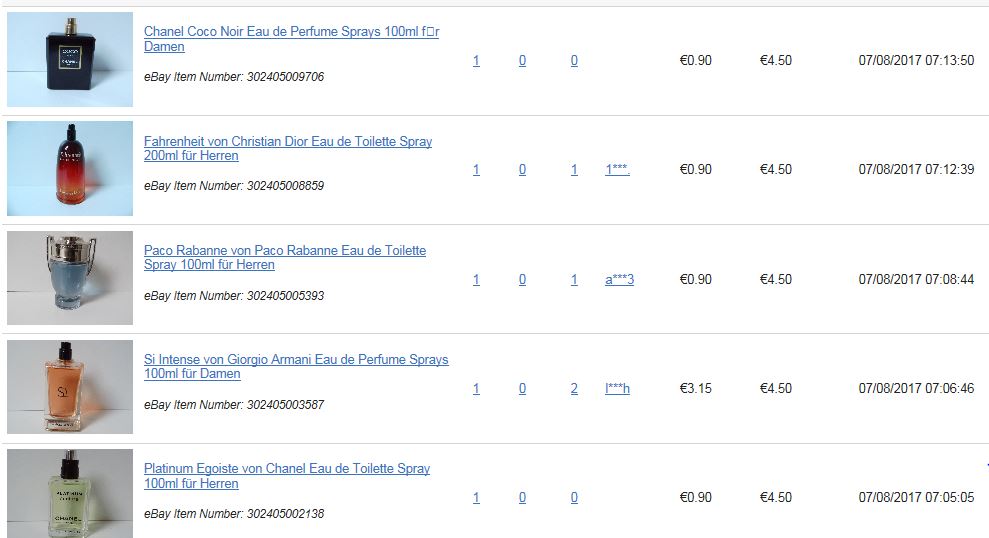The image size is (989, 538).
Task: Open the Chanel Coco Noir product thumbnail
Action: [70, 59]
